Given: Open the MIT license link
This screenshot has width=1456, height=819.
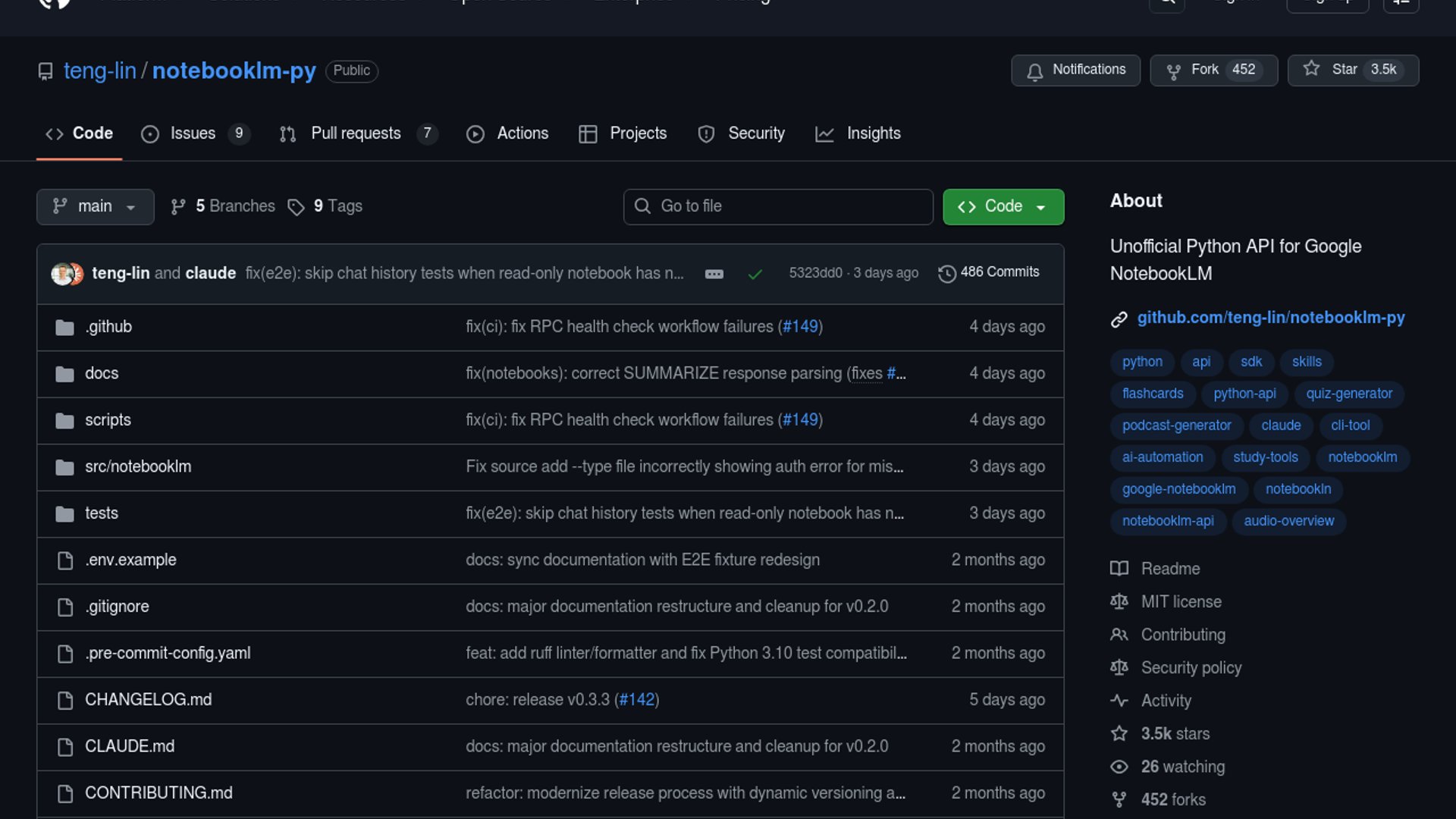Looking at the screenshot, I should pos(1181,601).
